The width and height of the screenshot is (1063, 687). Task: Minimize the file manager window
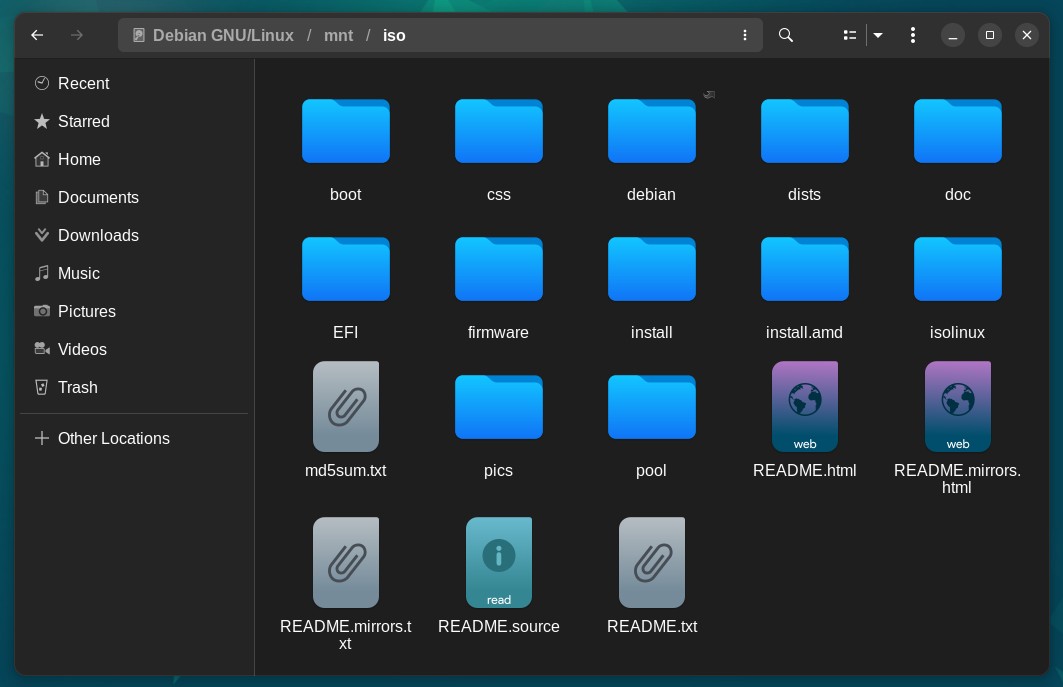click(952, 35)
